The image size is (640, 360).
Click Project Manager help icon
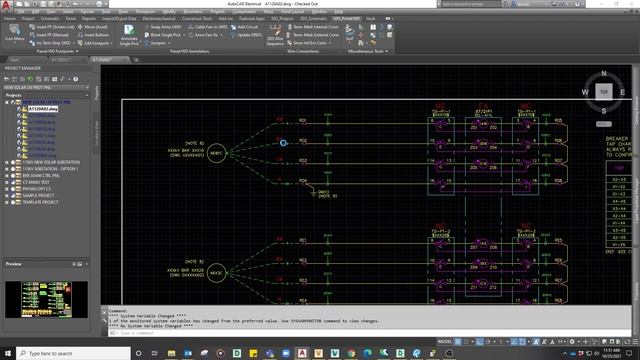tap(76, 79)
